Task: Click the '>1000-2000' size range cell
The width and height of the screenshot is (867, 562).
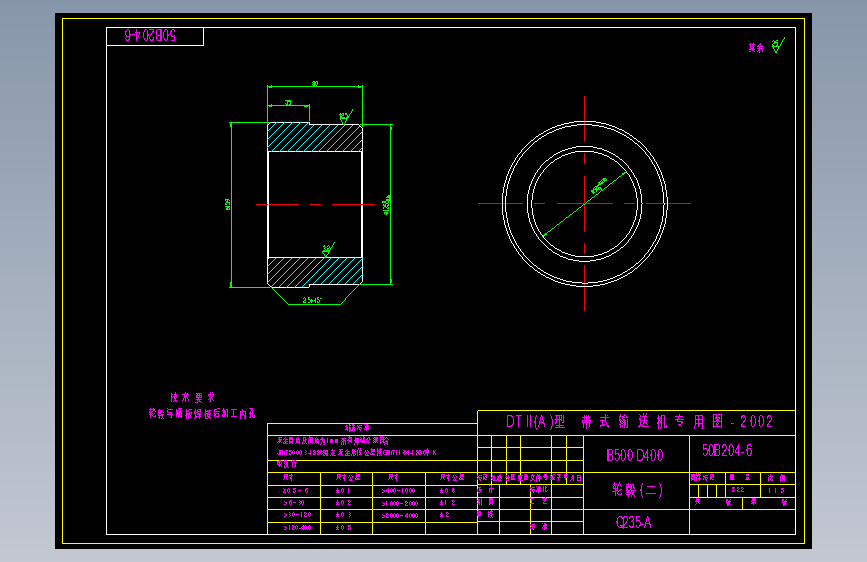Action: [x=400, y=503]
